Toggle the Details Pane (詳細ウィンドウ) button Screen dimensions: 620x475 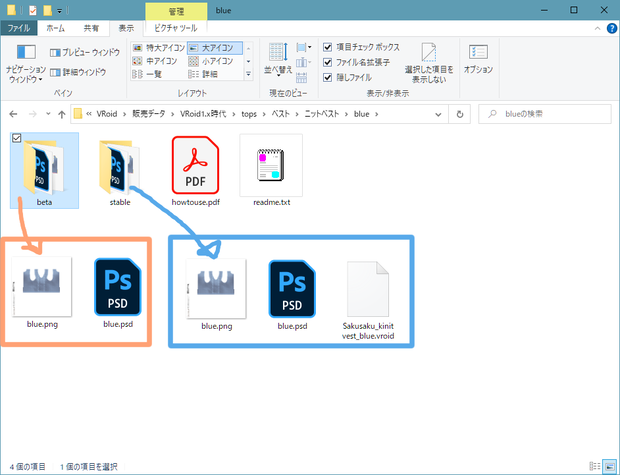78,72
